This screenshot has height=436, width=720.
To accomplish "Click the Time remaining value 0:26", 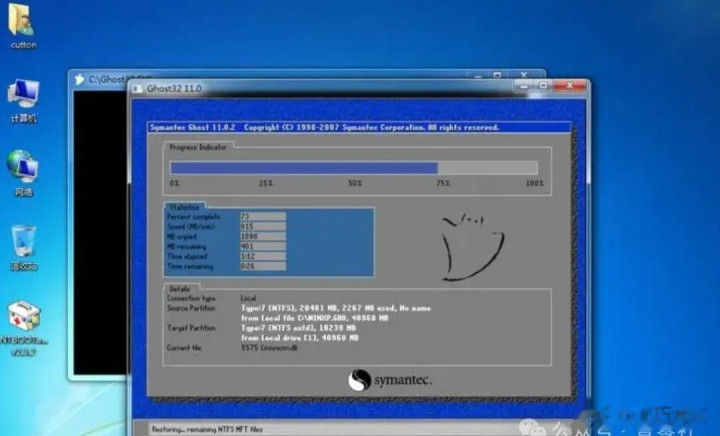I will click(x=263, y=266).
